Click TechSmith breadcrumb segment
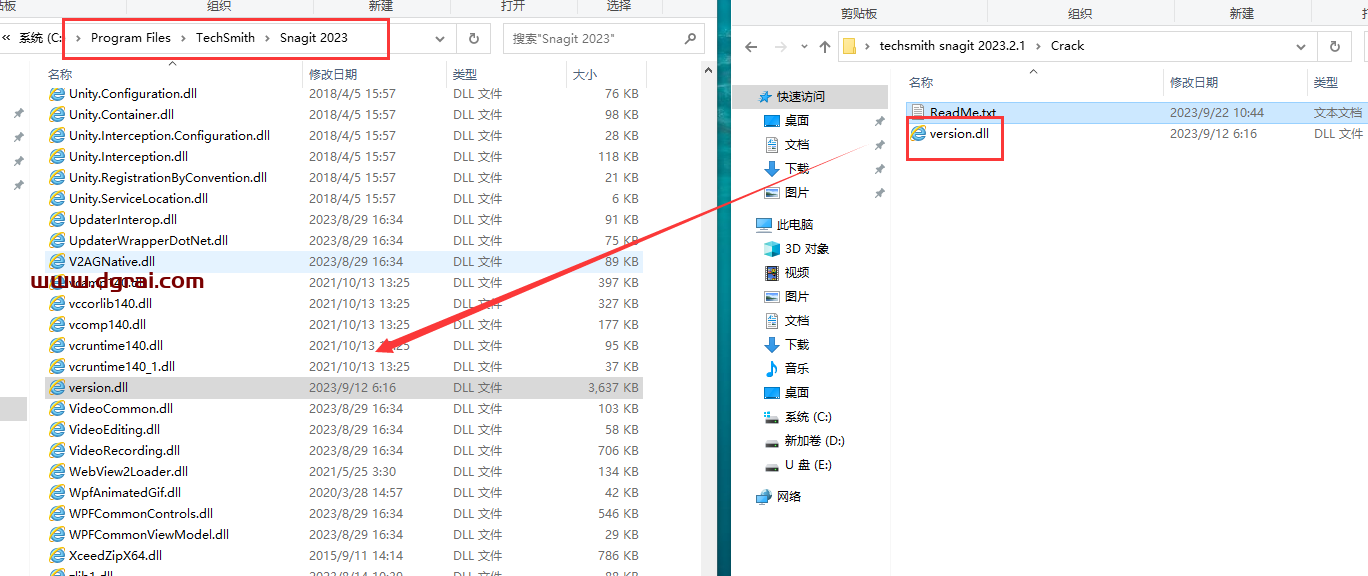 pos(224,38)
